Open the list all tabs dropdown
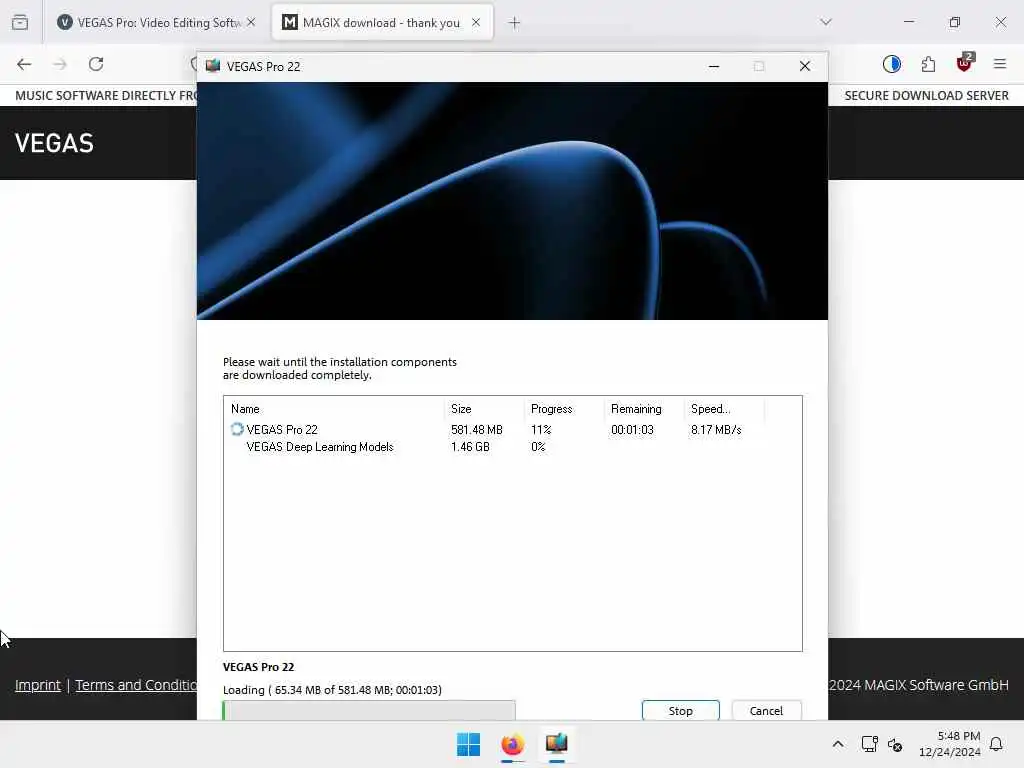Viewport: 1024px width, 768px height. point(826,22)
